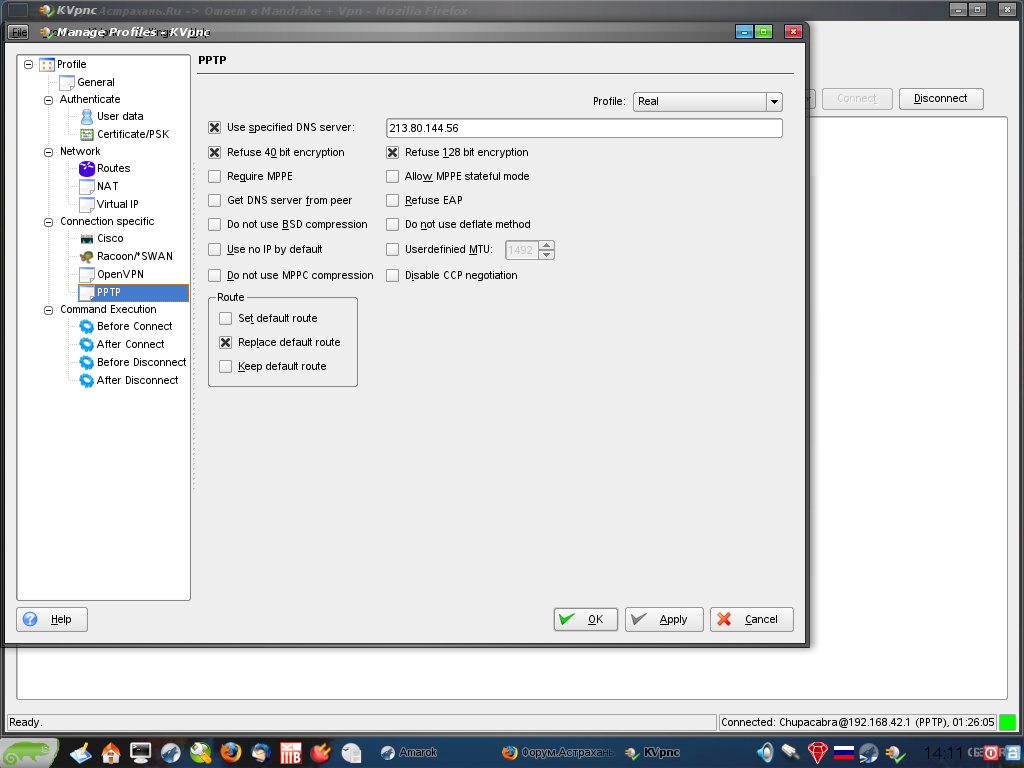This screenshot has height=768, width=1024.
Task: Select the Before Connect gear icon
Action: point(87,327)
